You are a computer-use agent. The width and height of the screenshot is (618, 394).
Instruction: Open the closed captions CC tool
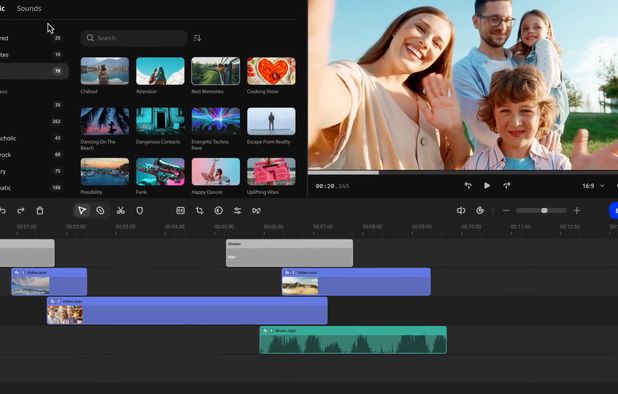[181, 210]
